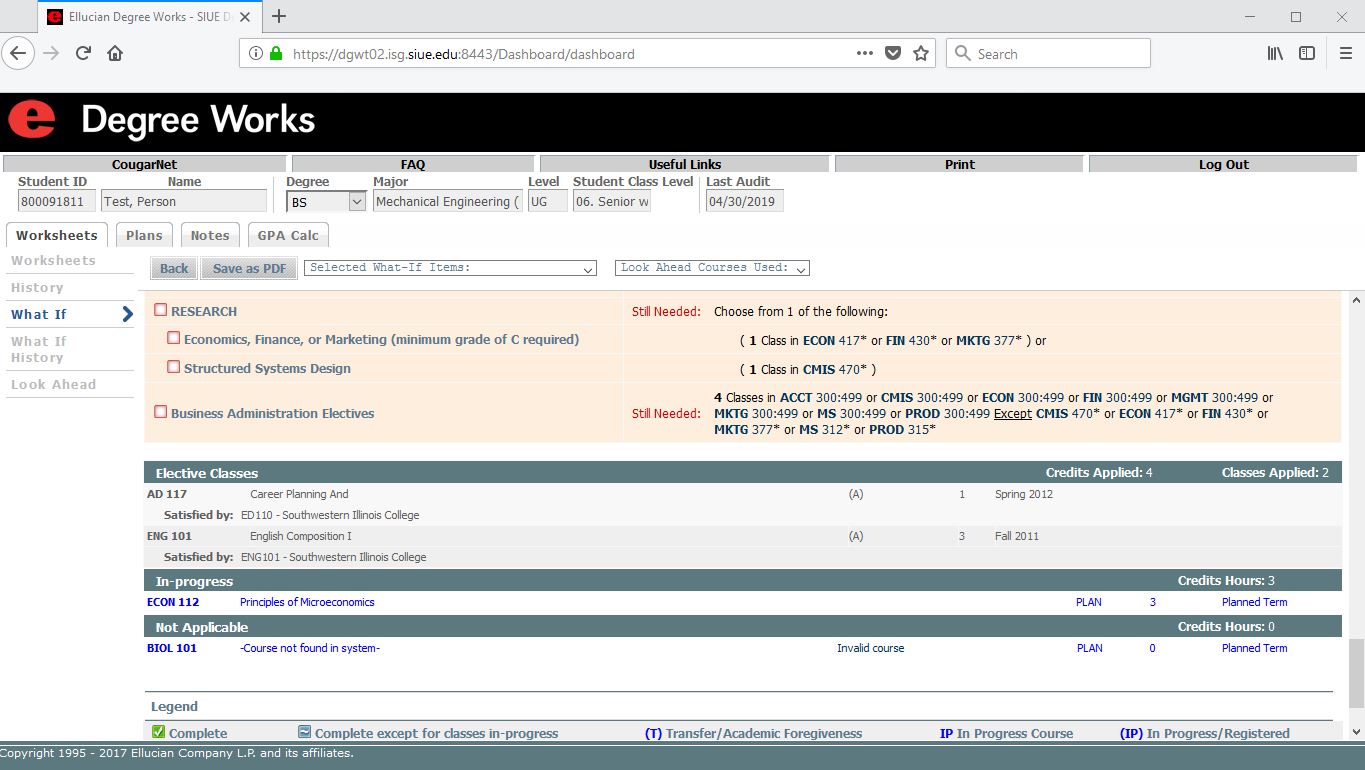Open the Plans tab
The height and width of the screenshot is (770, 1365).
(x=144, y=236)
